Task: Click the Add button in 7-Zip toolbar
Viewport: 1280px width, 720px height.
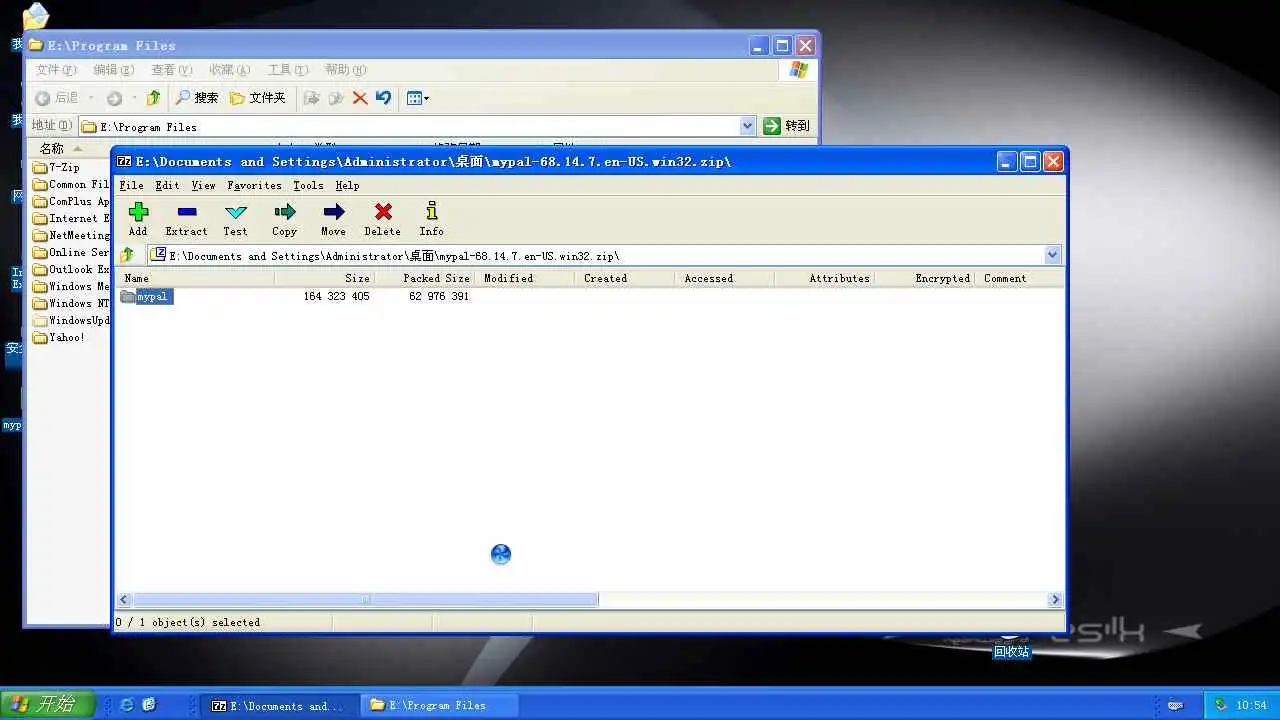Action: coord(138,219)
